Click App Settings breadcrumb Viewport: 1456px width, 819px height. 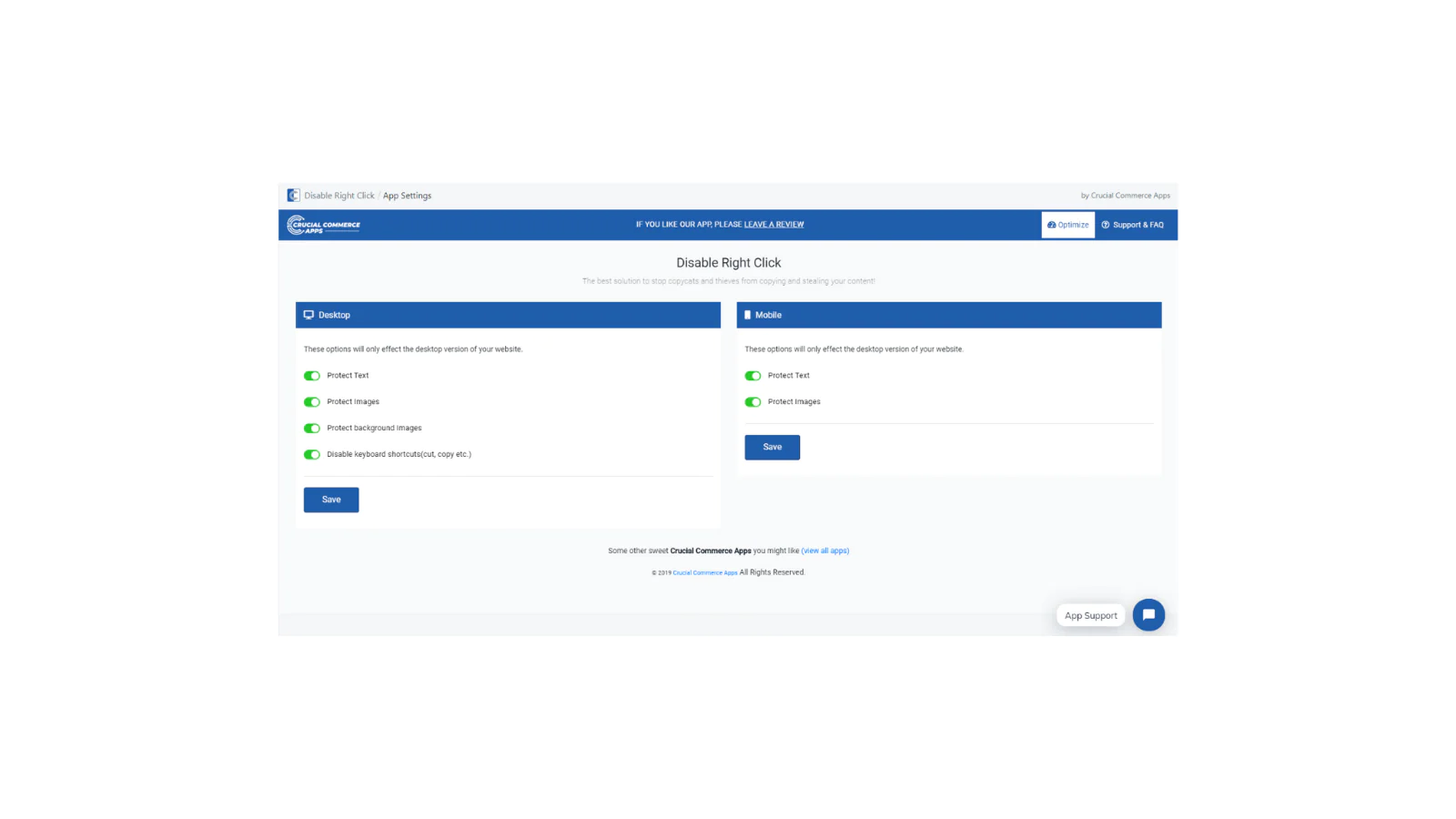(407, 196)
